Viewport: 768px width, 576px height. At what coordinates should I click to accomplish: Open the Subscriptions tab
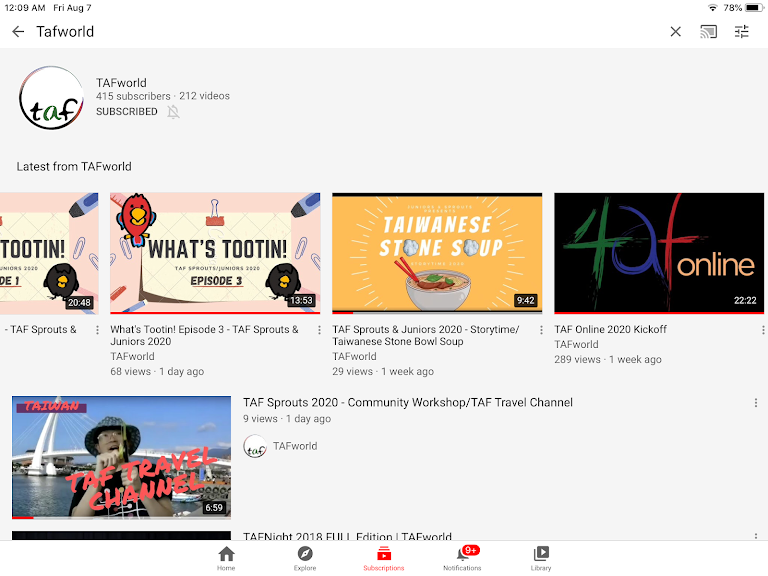[384, 558]
